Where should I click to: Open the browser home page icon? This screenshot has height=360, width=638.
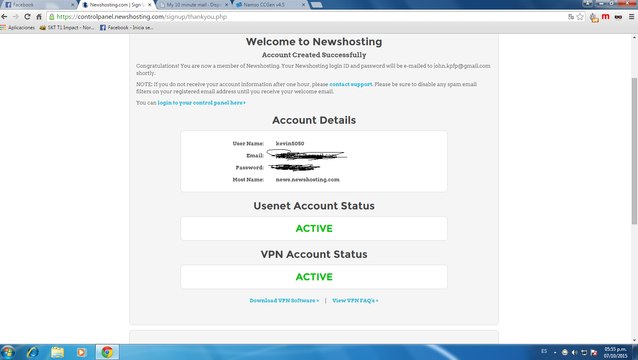[39, 17]
